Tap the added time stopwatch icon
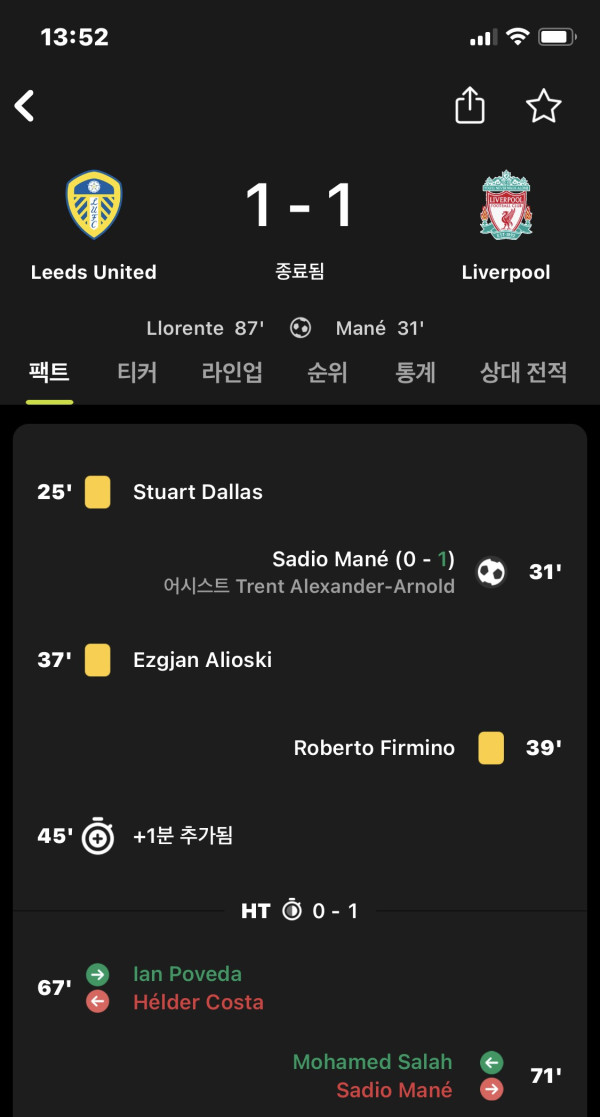The height and width of the screenshot is (1117, 600). [x=98, y=836]
